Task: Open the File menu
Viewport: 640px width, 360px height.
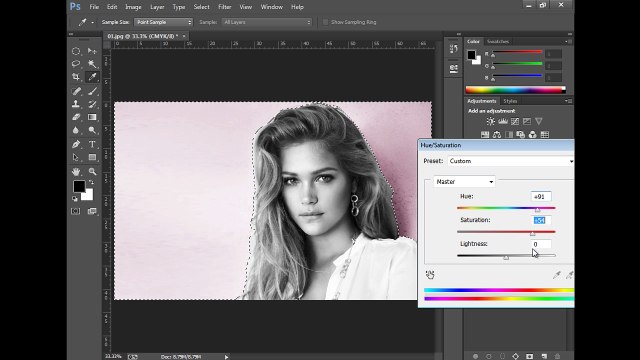Action: tap(94, 7)
